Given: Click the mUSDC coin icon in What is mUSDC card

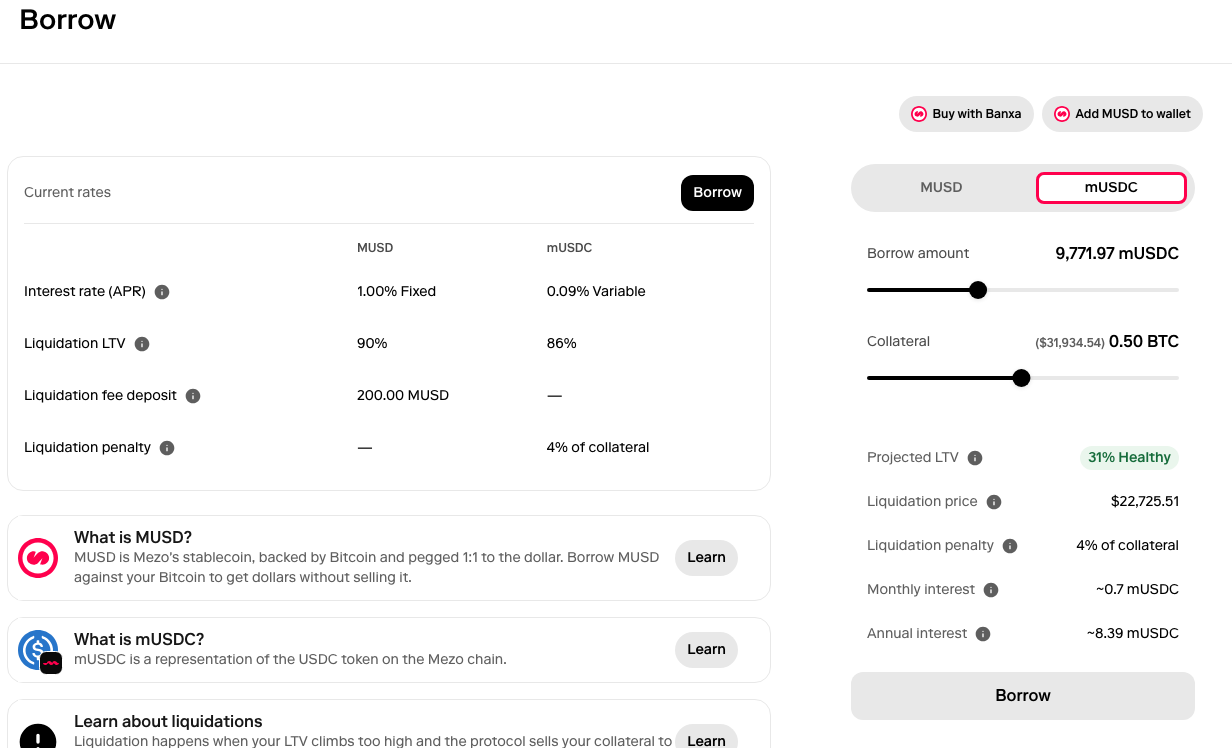Looking at the screenshot, I should (40, 651).
